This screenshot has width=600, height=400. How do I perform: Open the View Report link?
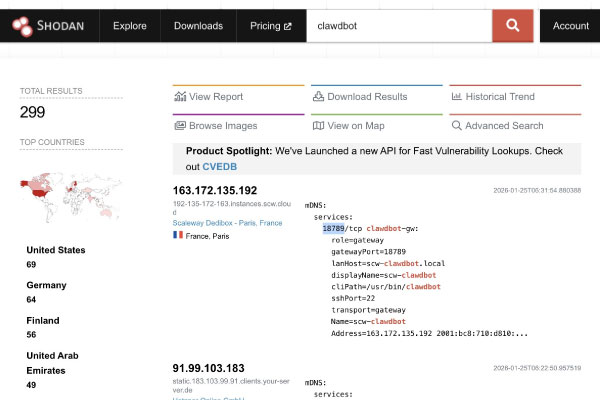pos(216,96)
